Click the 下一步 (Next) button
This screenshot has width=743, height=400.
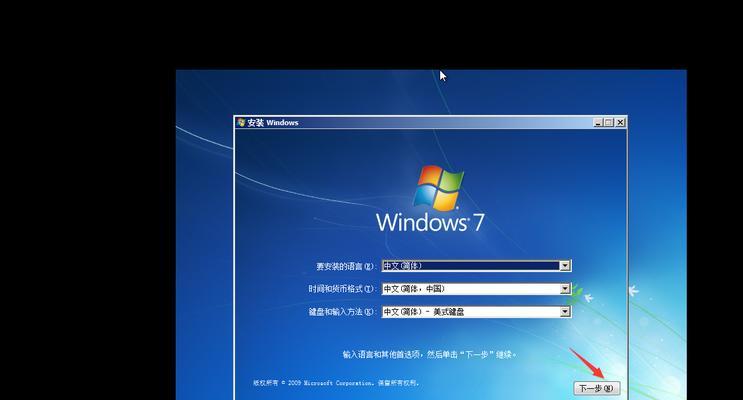tap(597, 388)
